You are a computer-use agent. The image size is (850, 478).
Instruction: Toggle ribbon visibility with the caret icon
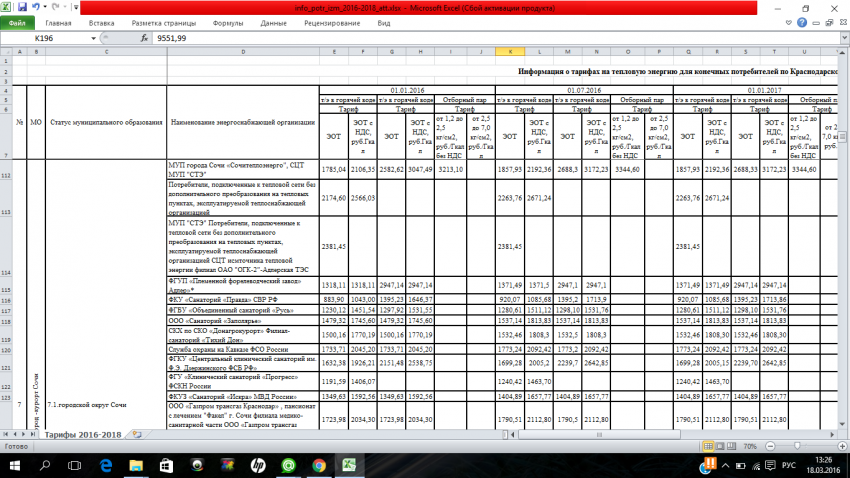tap(787, 22)
